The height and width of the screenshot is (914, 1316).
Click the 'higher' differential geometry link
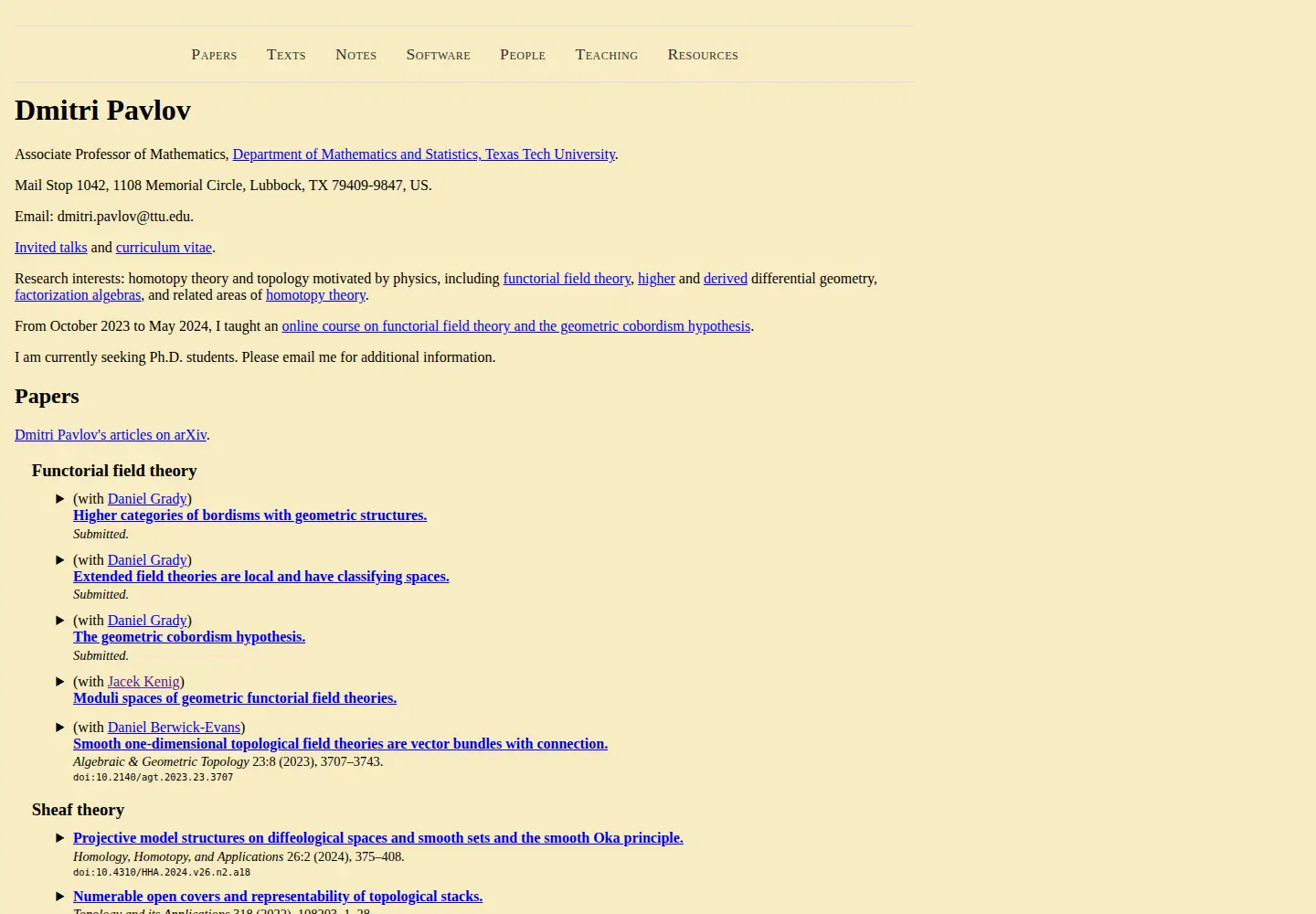[656, 279]
